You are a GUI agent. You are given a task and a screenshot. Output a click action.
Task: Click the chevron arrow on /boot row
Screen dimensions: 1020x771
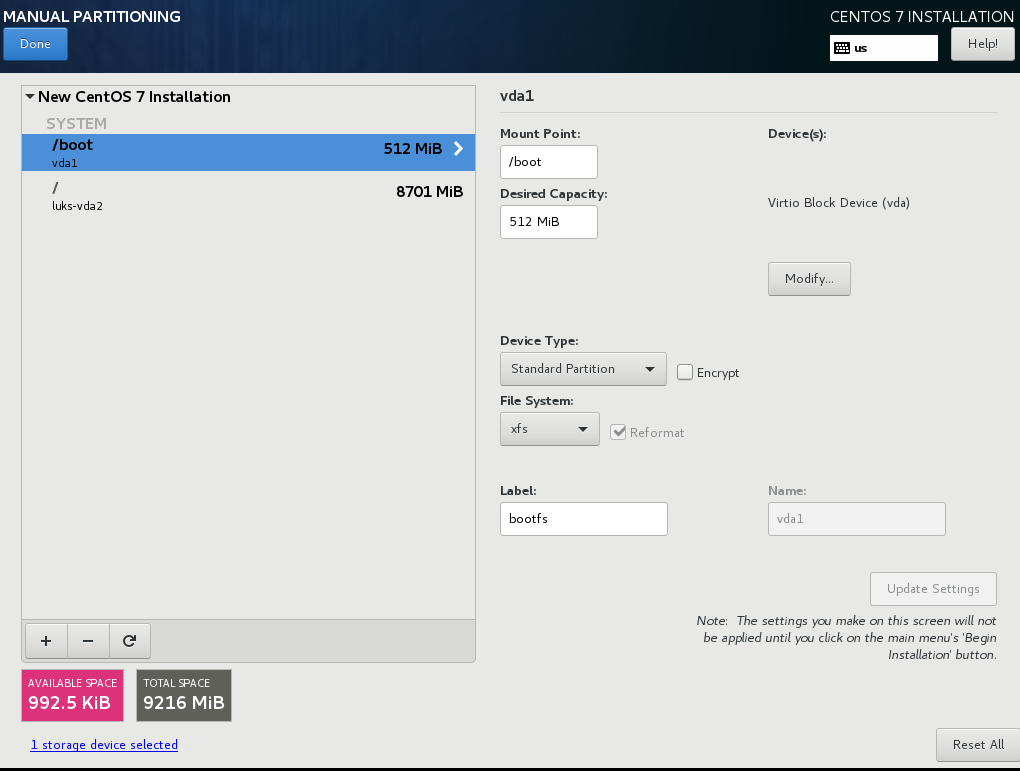point(459,149)
